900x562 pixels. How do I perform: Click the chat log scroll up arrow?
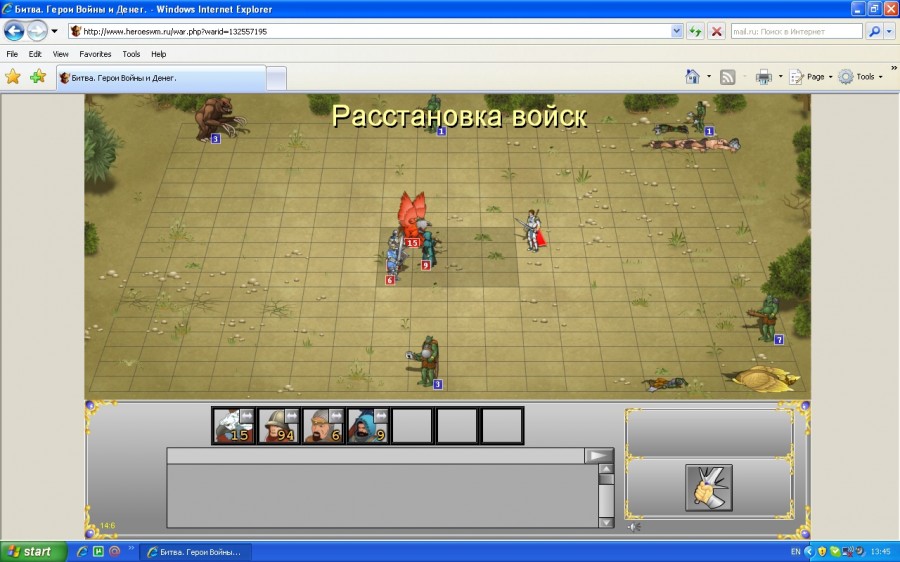[606, 469]
